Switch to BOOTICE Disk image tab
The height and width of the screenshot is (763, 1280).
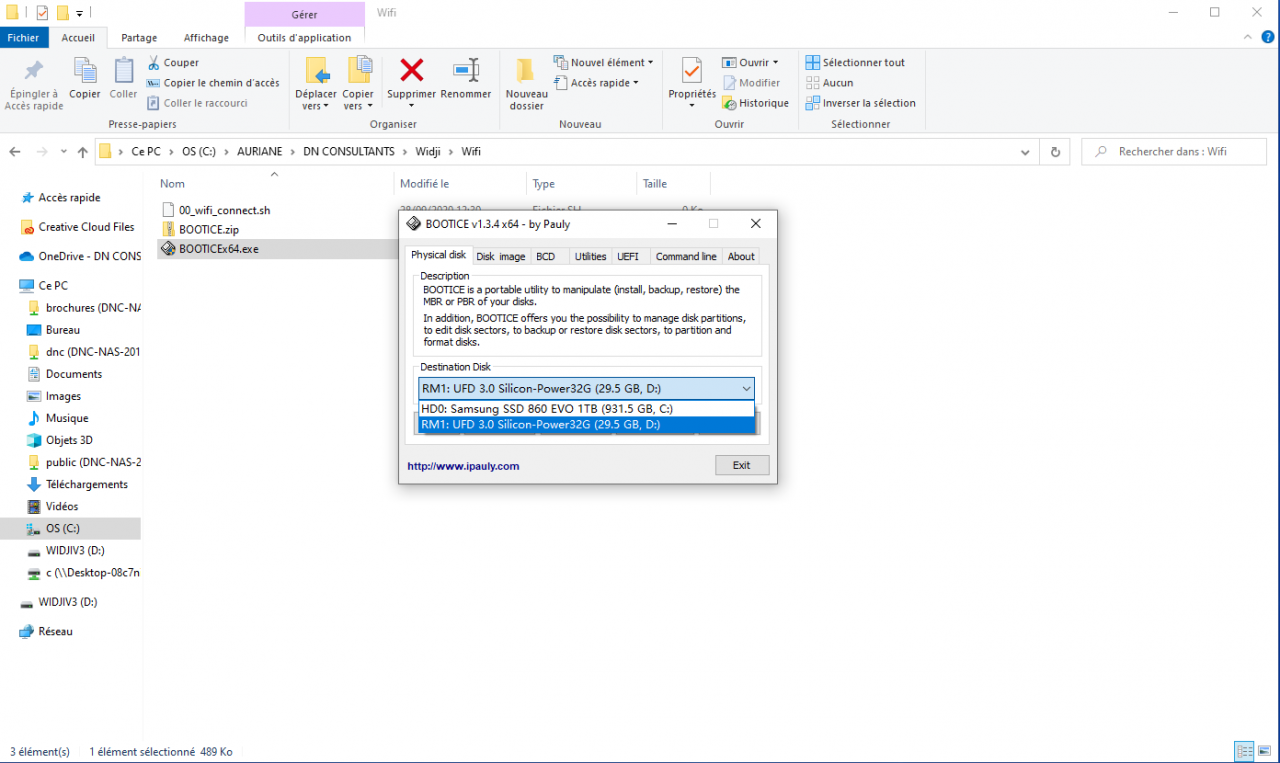point(500,256)
